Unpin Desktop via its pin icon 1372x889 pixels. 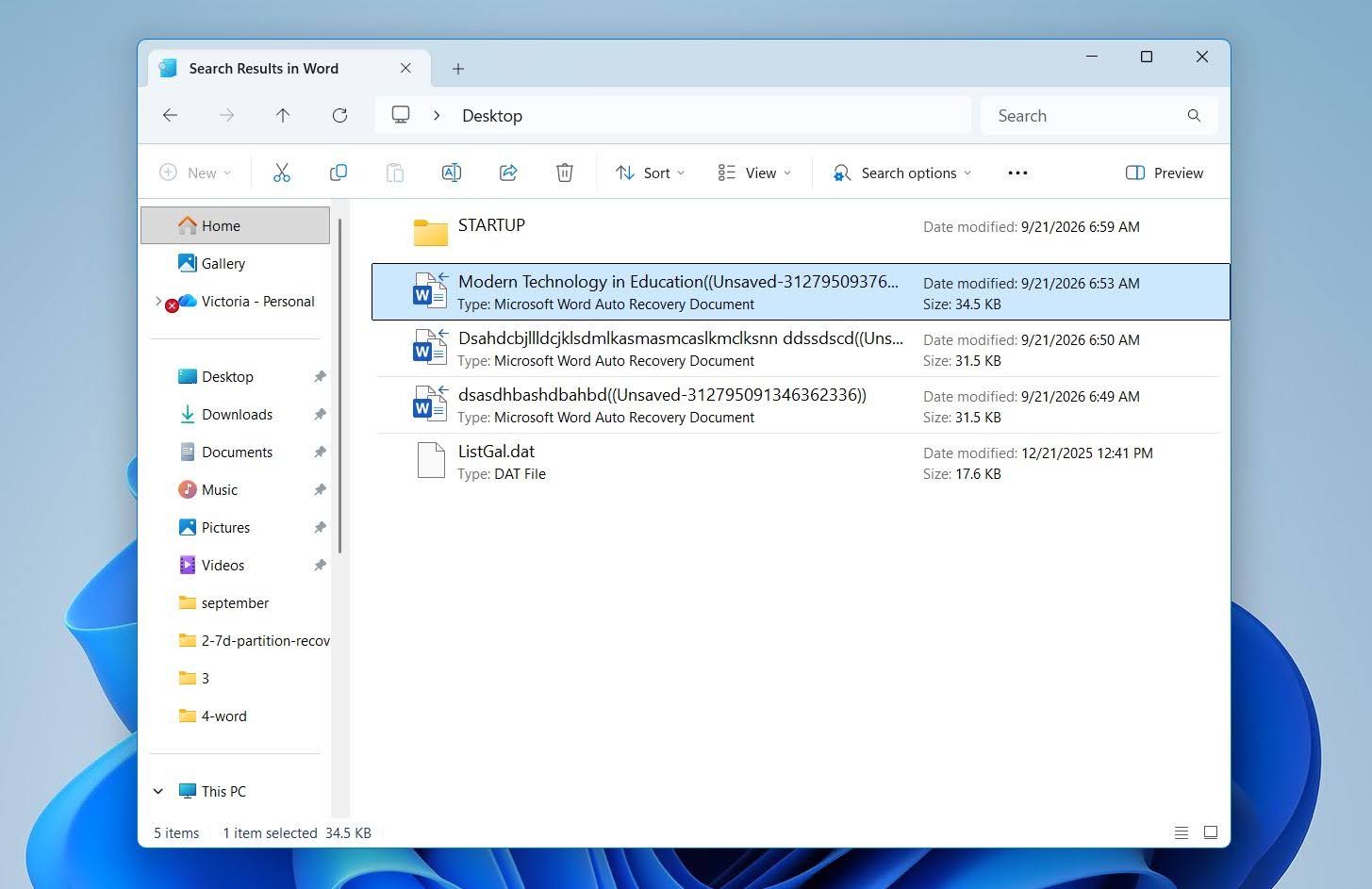tap(320, 376)
